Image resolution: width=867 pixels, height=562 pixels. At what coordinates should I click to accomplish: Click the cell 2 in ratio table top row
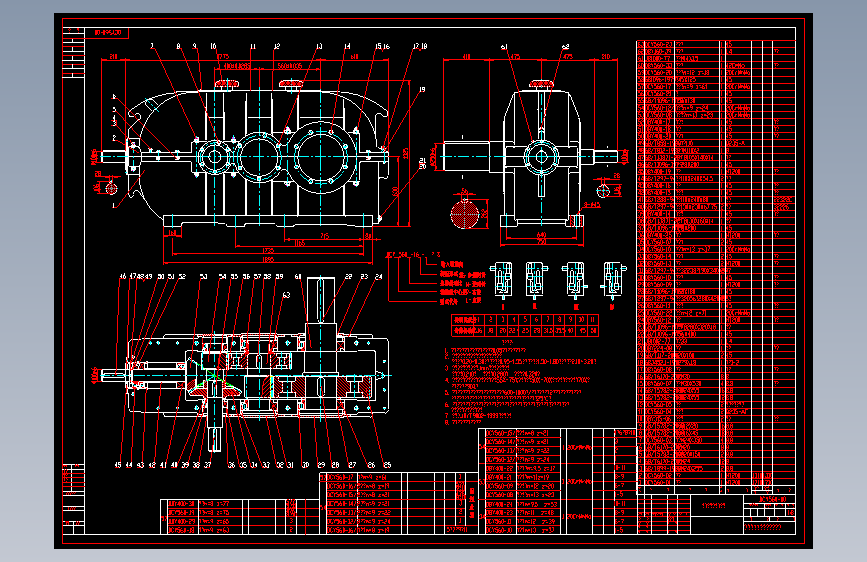(490, 319)
